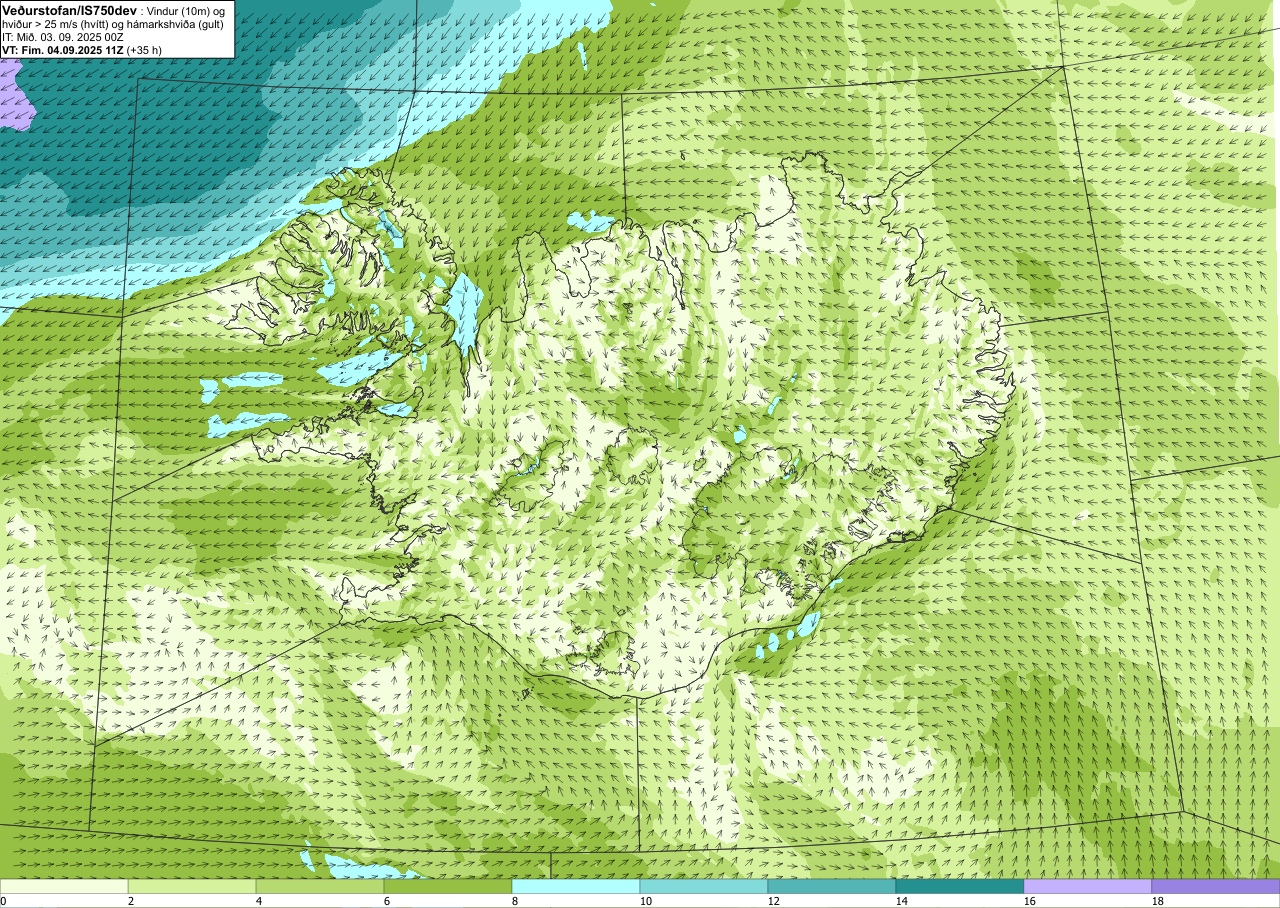Click the legend scale label "16"
Viewport: 1280px width, 908px height.
point(1030,901)
